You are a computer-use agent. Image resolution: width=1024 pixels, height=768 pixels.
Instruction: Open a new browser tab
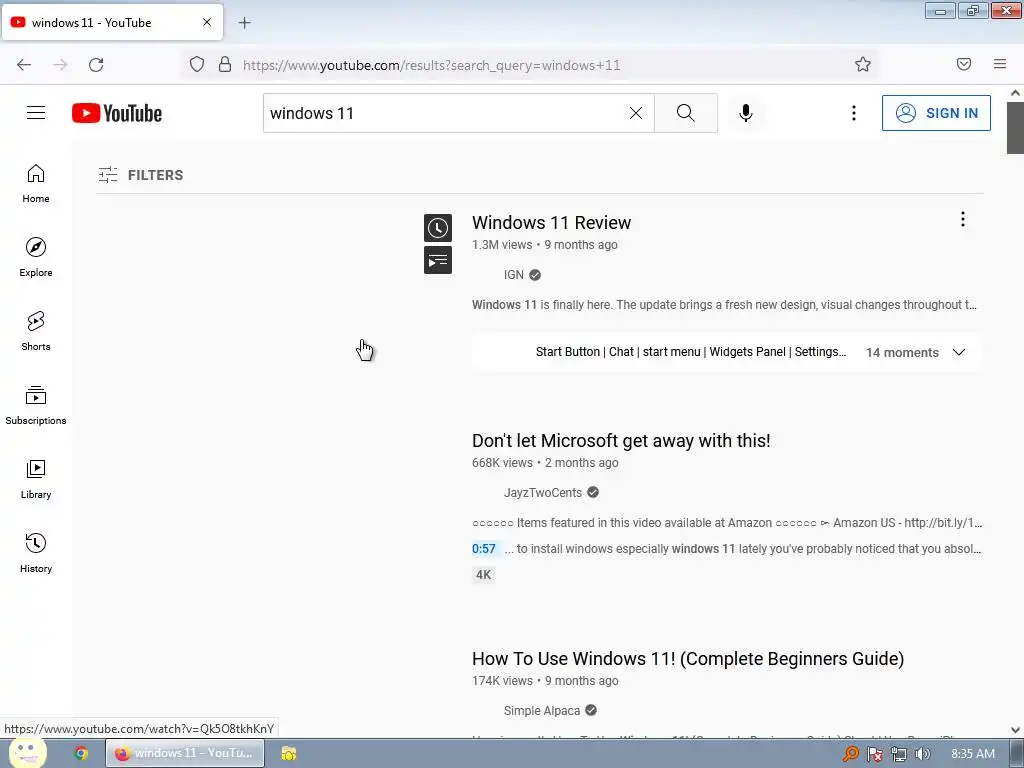pos(244,23)
